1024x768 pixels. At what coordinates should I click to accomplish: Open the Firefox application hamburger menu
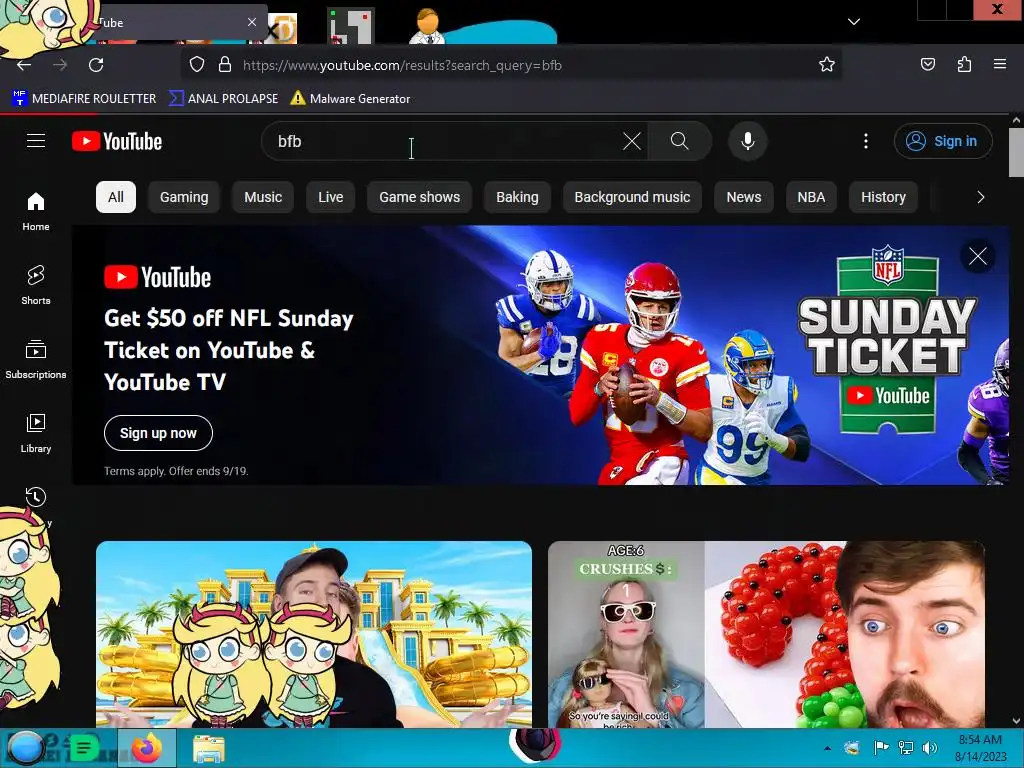[1000, 65]
